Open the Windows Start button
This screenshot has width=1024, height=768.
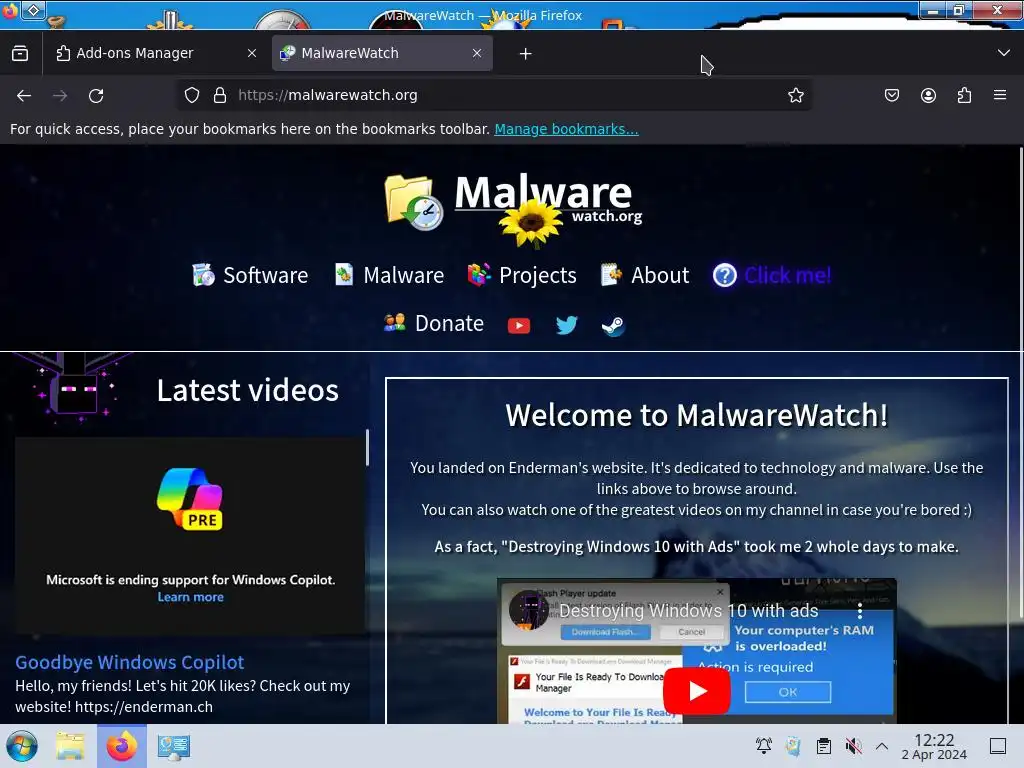coord(22,746)
